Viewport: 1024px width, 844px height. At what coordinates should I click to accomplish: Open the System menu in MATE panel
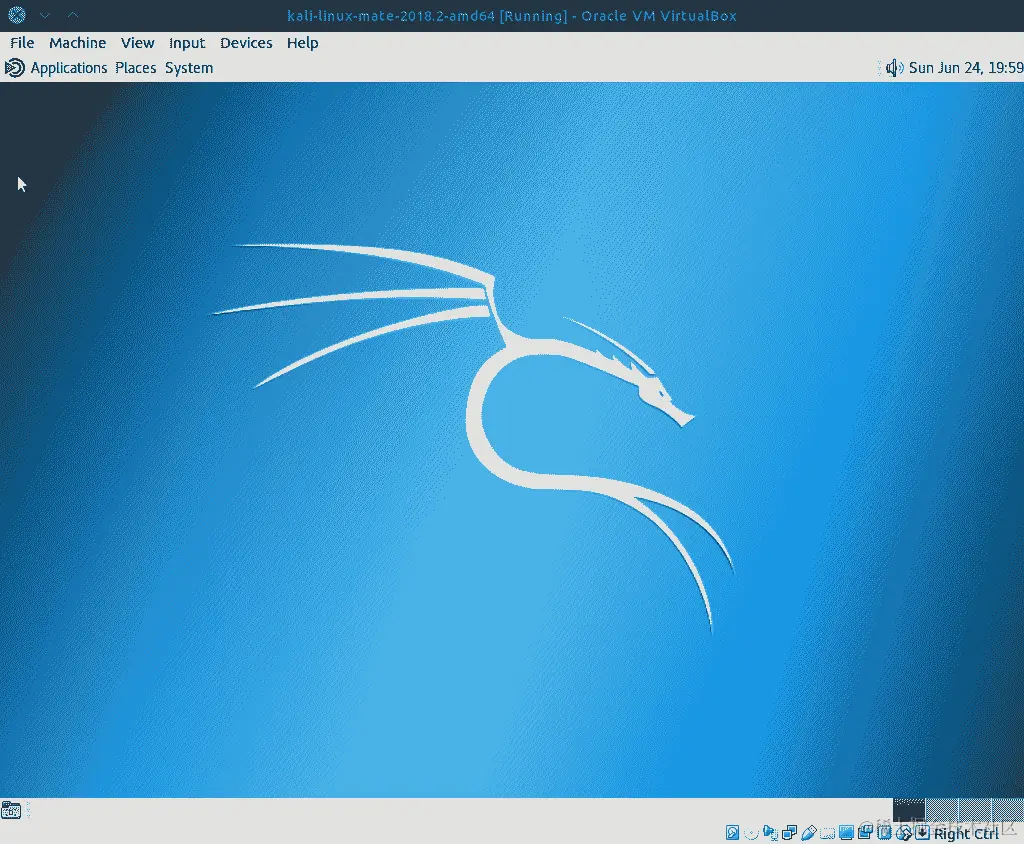coord(189,68)
